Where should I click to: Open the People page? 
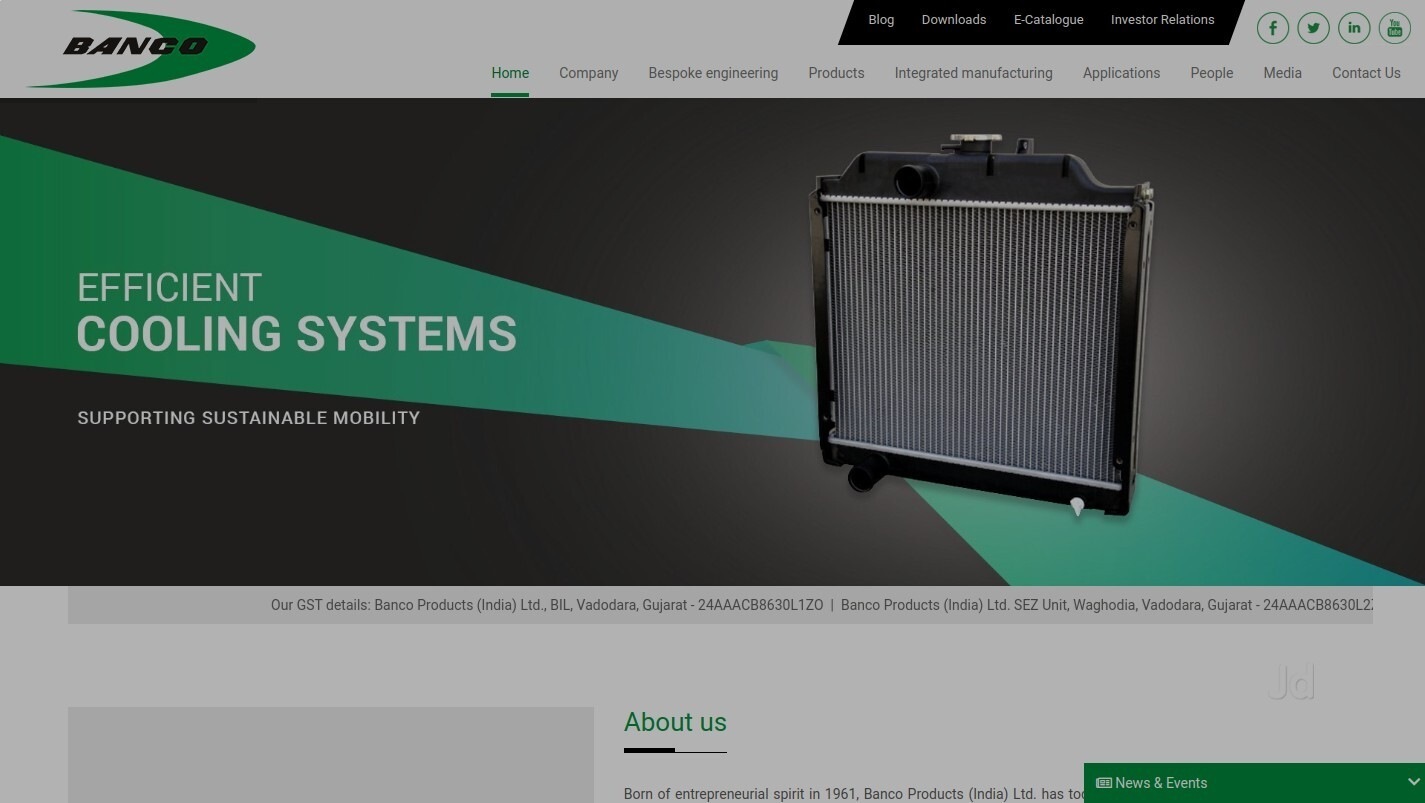(1211, 73)
